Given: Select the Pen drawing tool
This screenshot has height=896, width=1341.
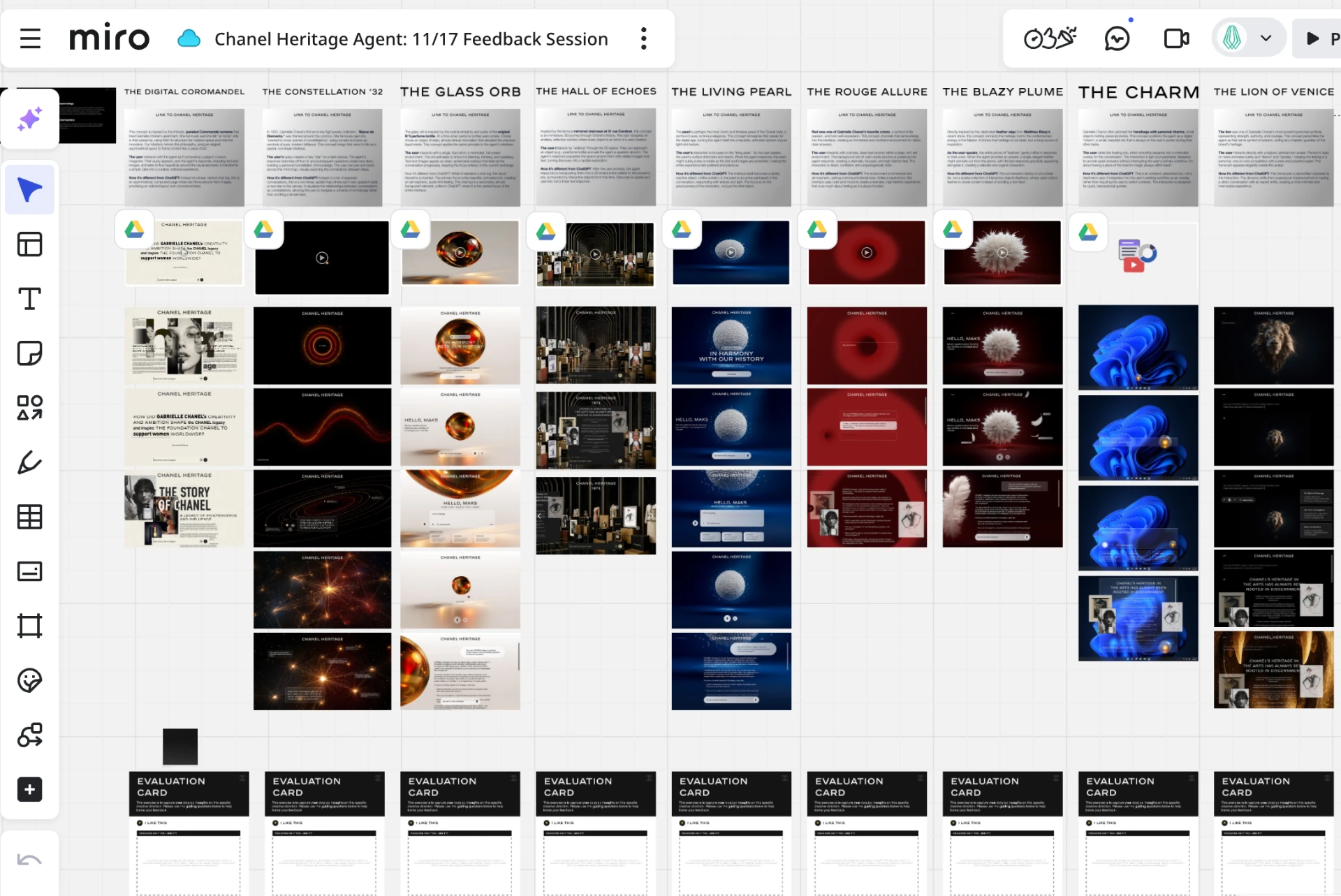Looking at the screenshot, I should tap(29, 462).
